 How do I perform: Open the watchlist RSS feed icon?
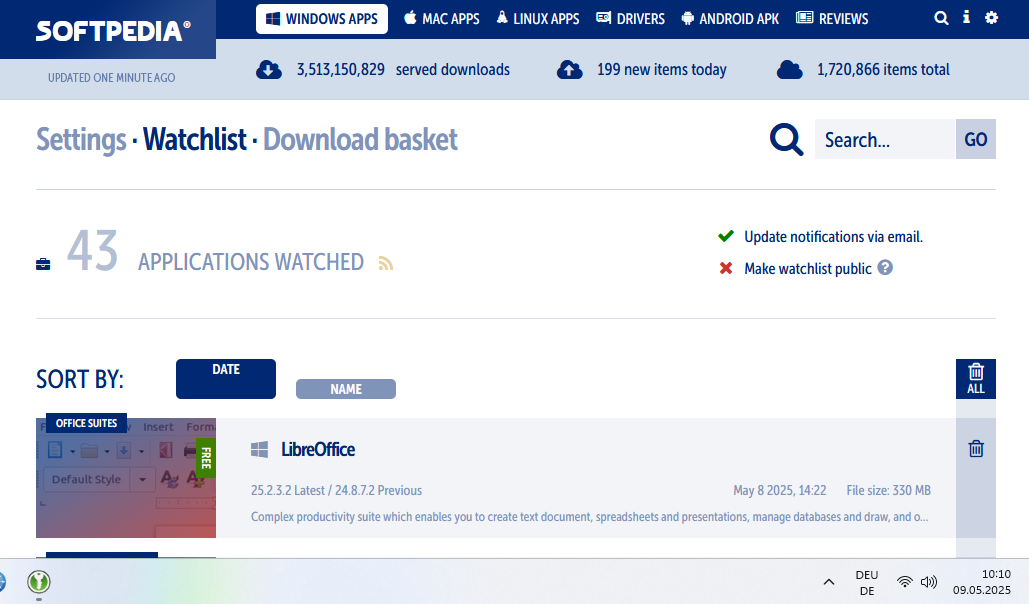[386, 263]
